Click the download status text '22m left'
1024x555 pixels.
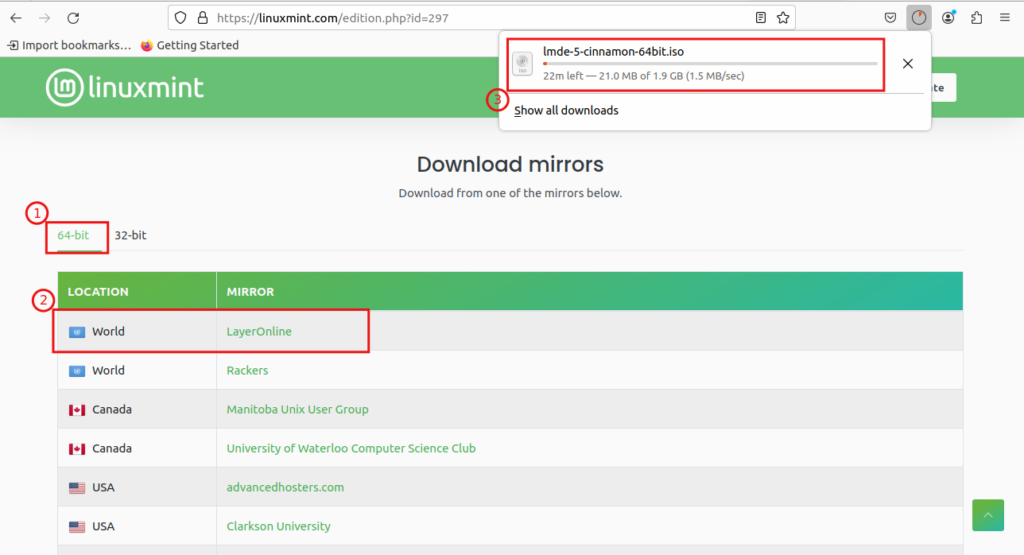click(x=563, y=76)
